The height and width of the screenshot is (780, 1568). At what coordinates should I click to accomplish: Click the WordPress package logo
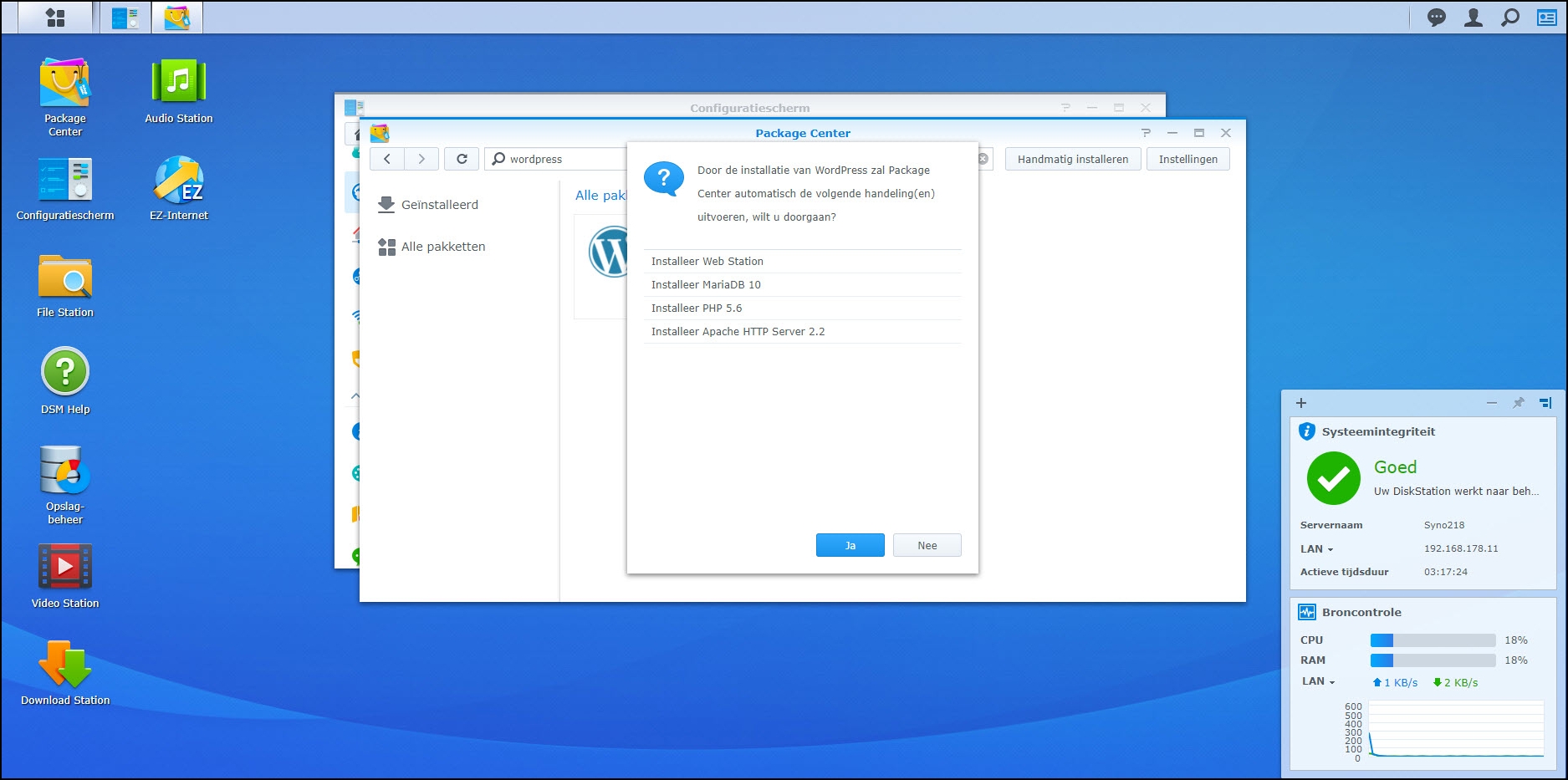608,252
